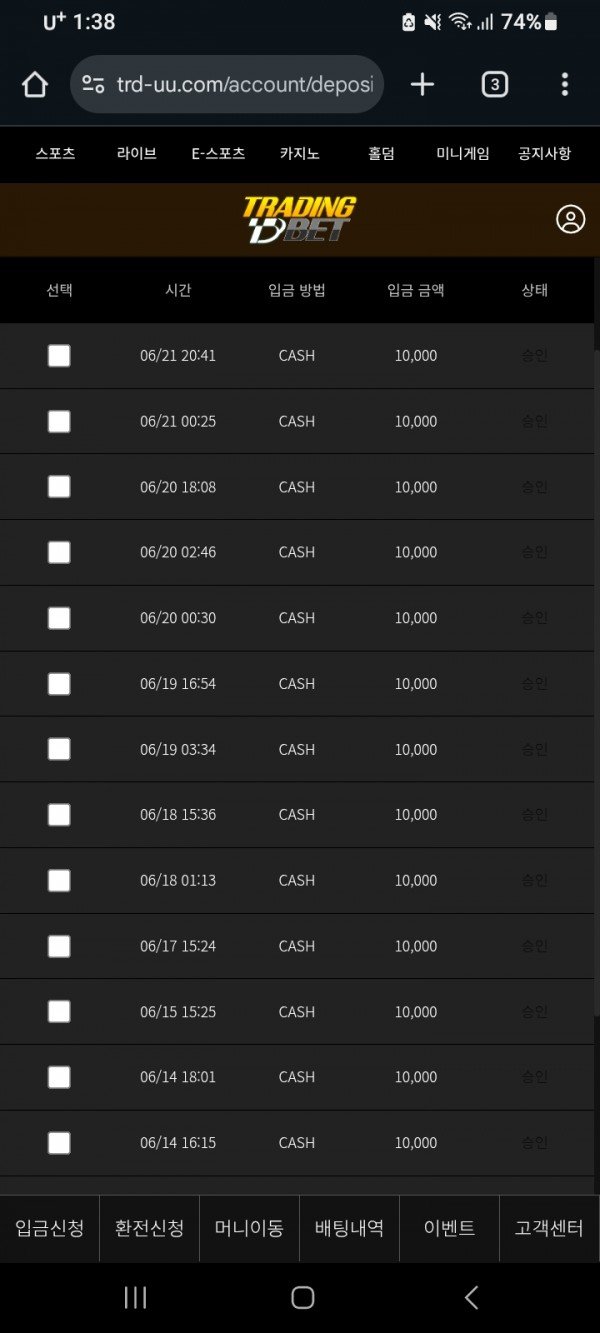
Task: Tap the browser home icon
Action: (35, 85)
